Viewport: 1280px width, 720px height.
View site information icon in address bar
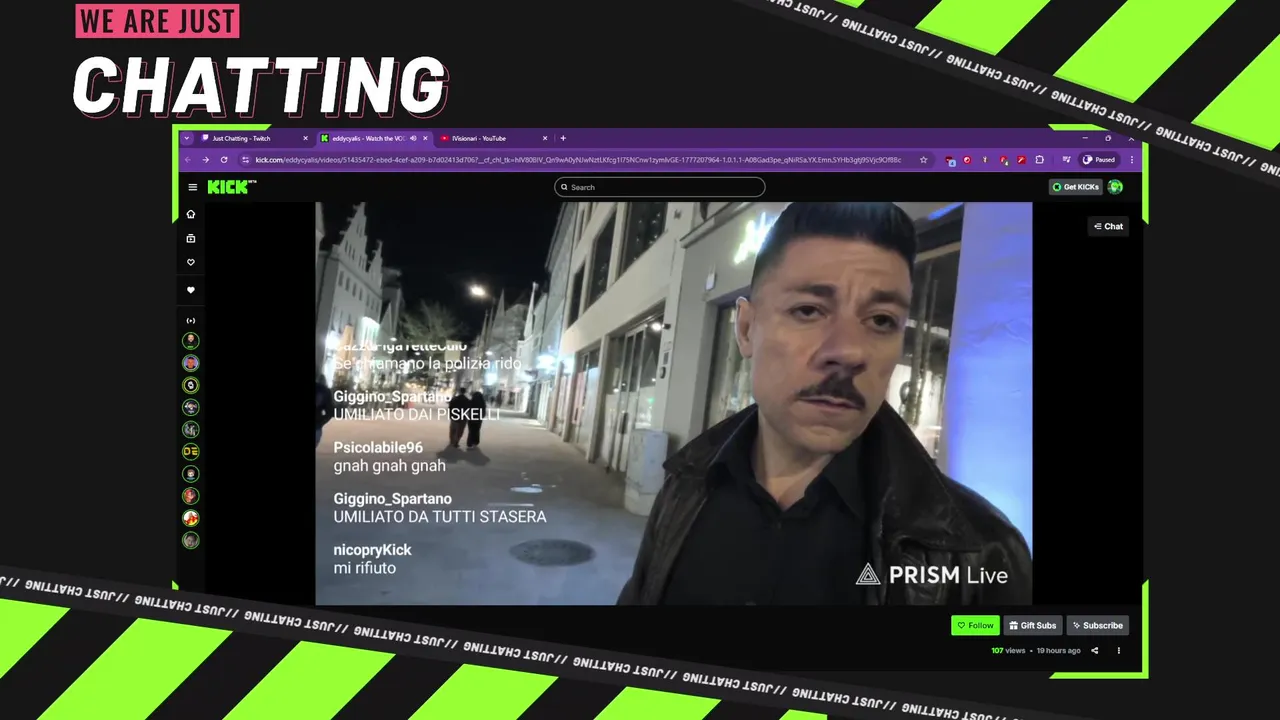[246, 160]
